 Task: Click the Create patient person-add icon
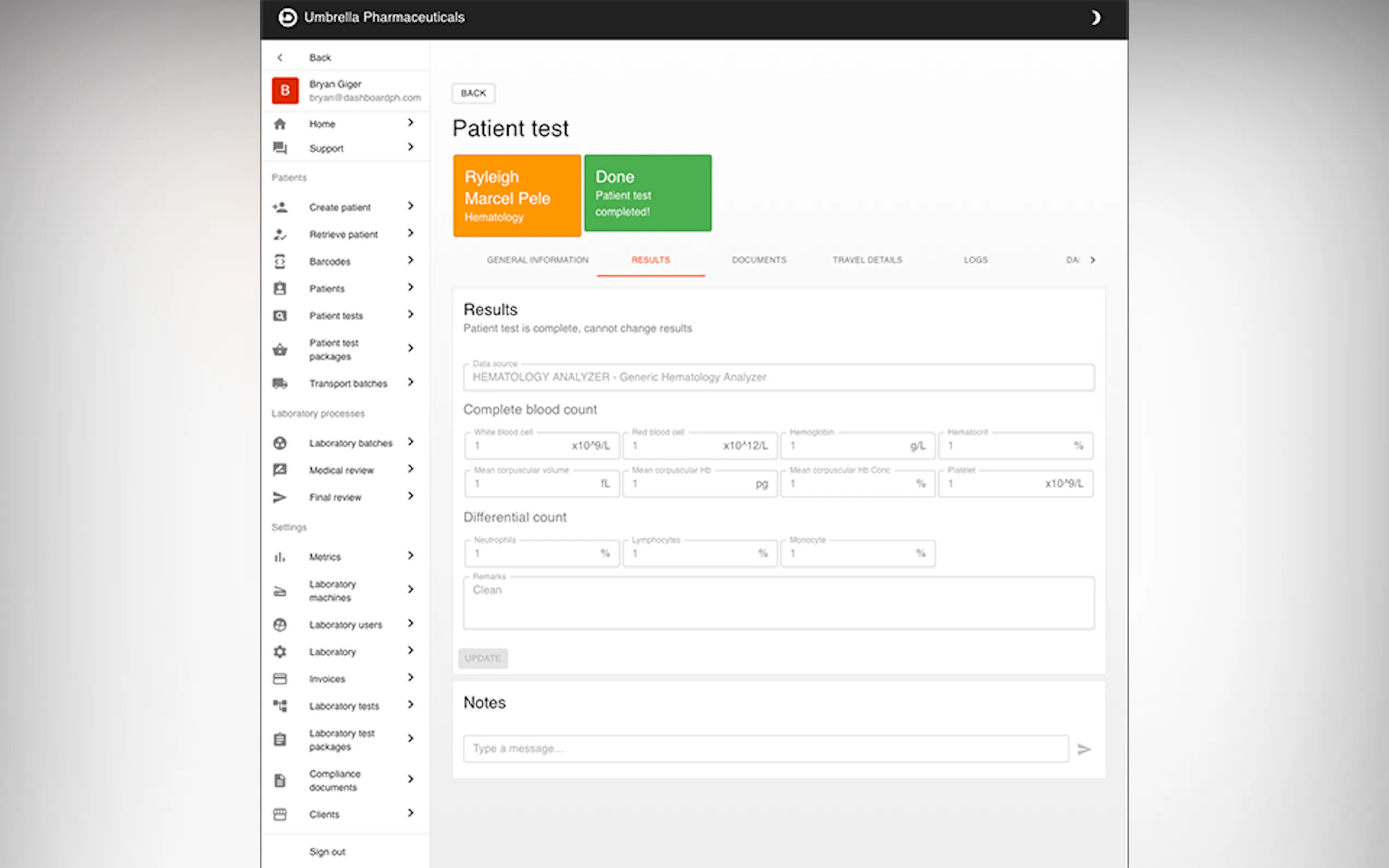279,207
